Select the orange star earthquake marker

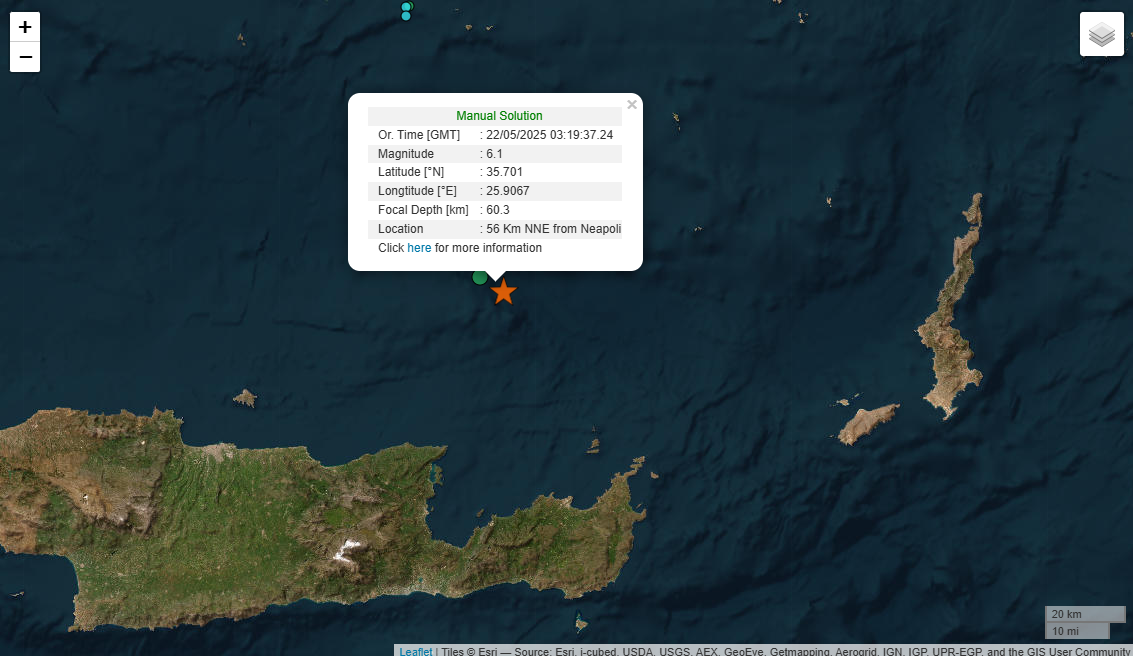[x=504, y=292]
